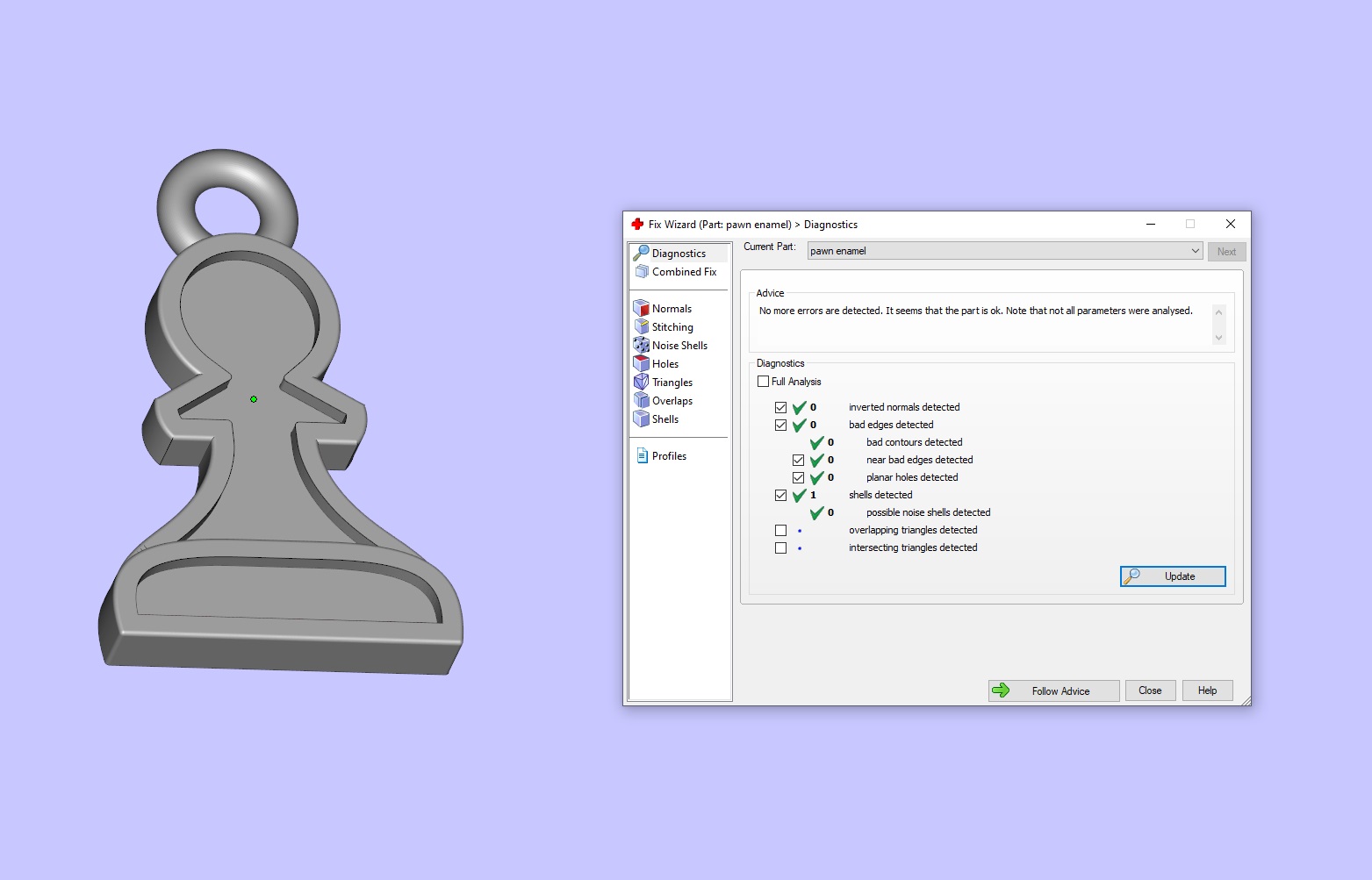Click the Combined Fix icon
1372x880 pixels.
click(642, 272)
